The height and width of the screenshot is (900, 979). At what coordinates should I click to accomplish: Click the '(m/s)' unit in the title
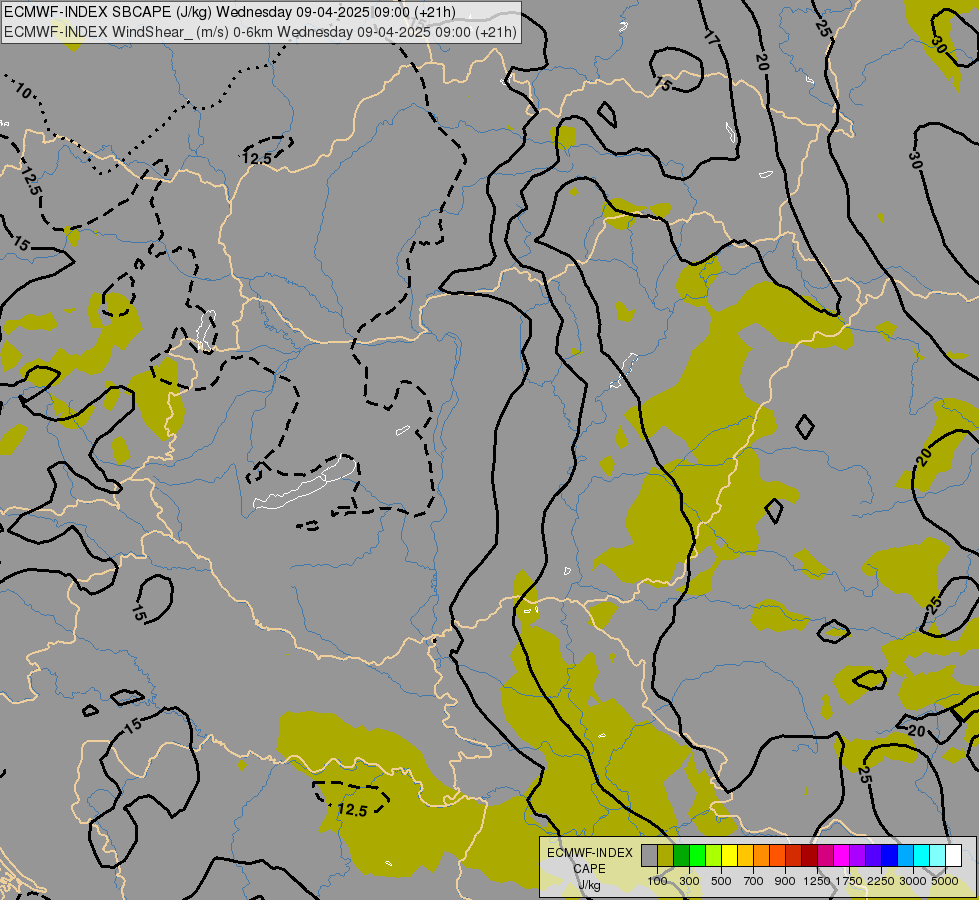(x=212, y=32)
